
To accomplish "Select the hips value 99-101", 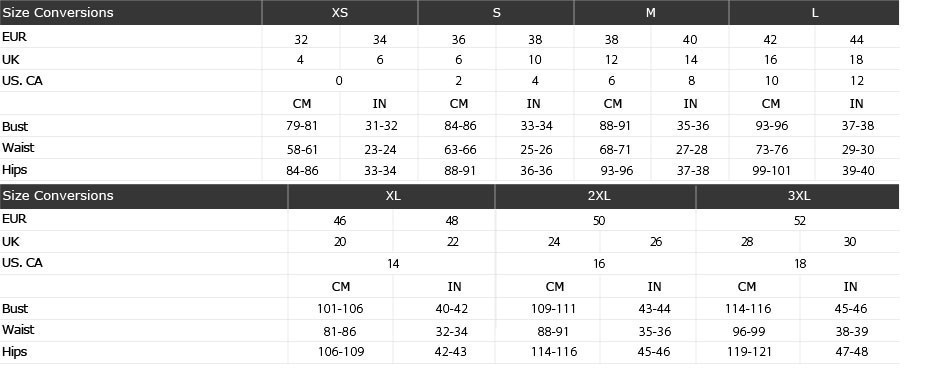I will [x=771, y=170].
